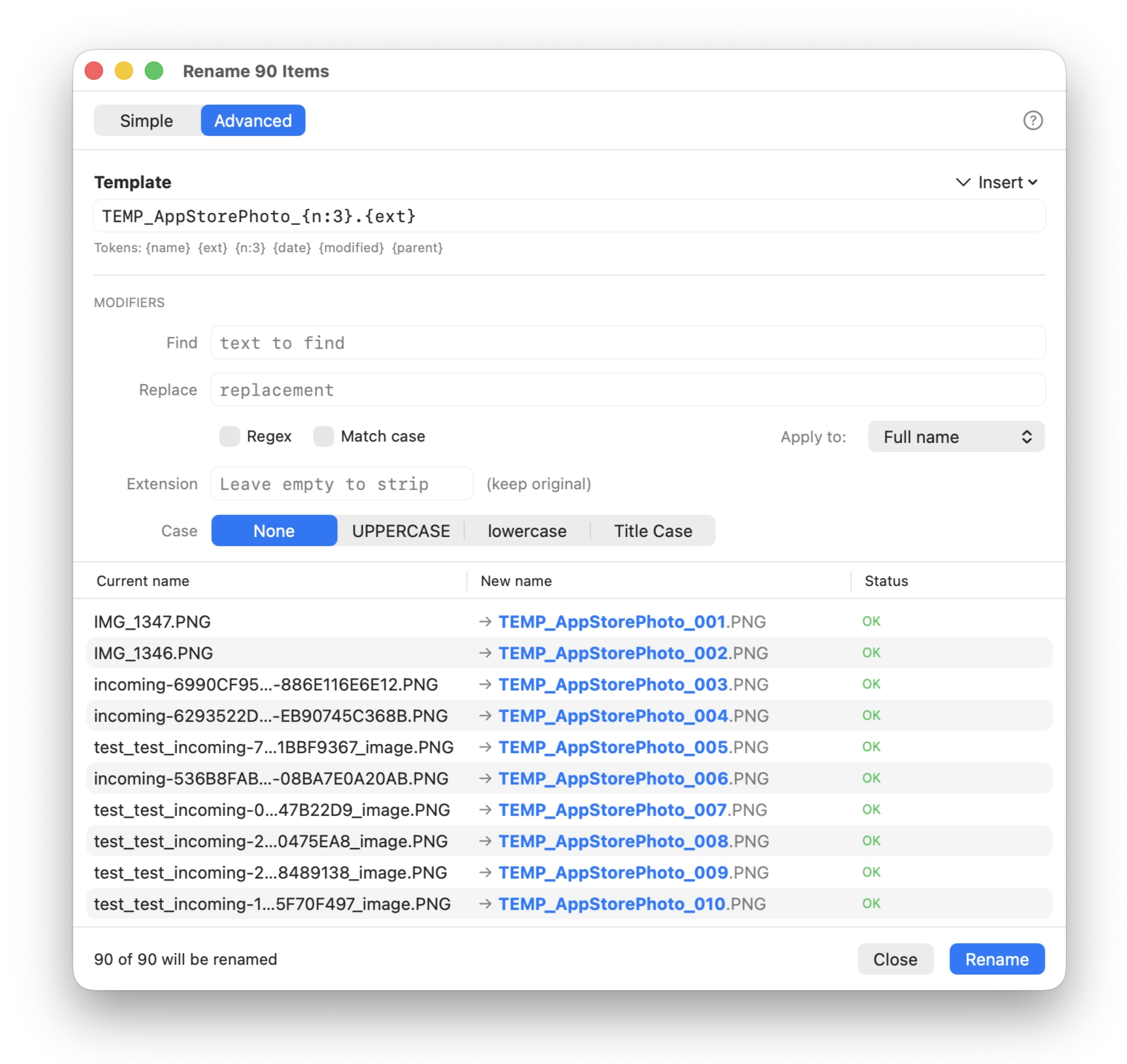The height and width of the screenshot is (1064, 1127).
Task: Select UPPERCASE case option
Action: click(x=400, y=531)
